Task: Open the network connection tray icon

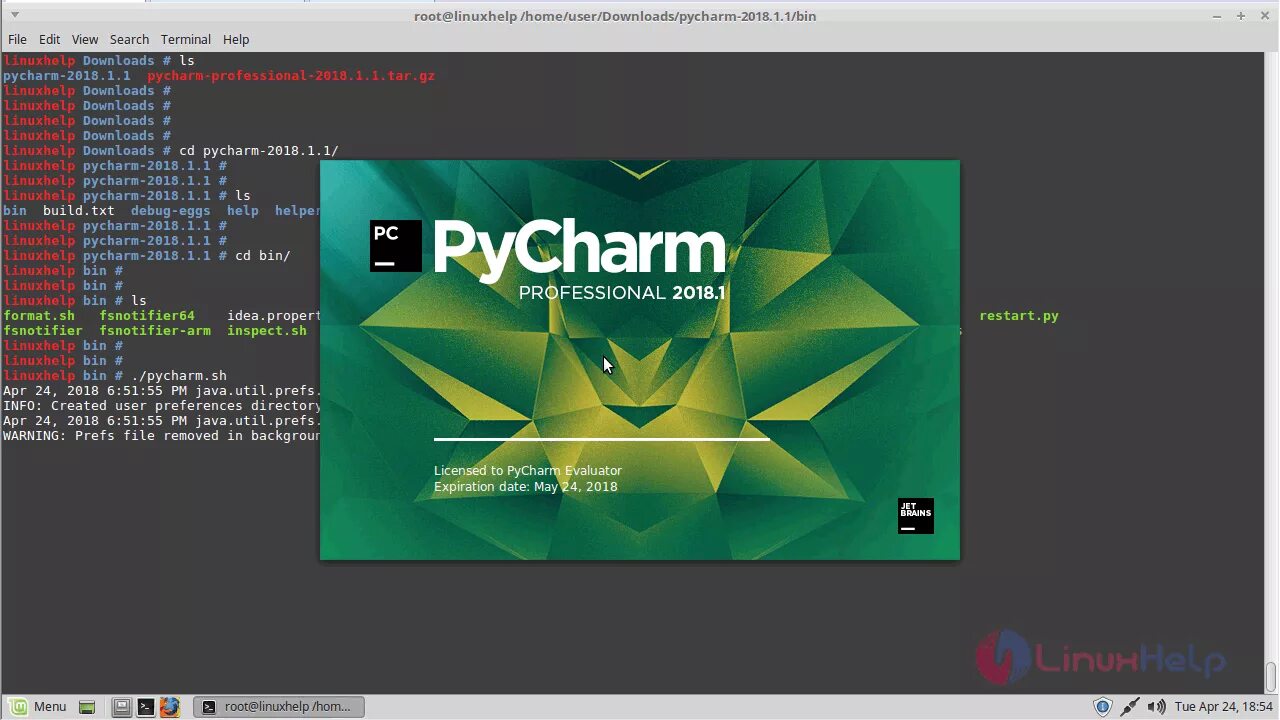Action: (x=1130, y=707)
